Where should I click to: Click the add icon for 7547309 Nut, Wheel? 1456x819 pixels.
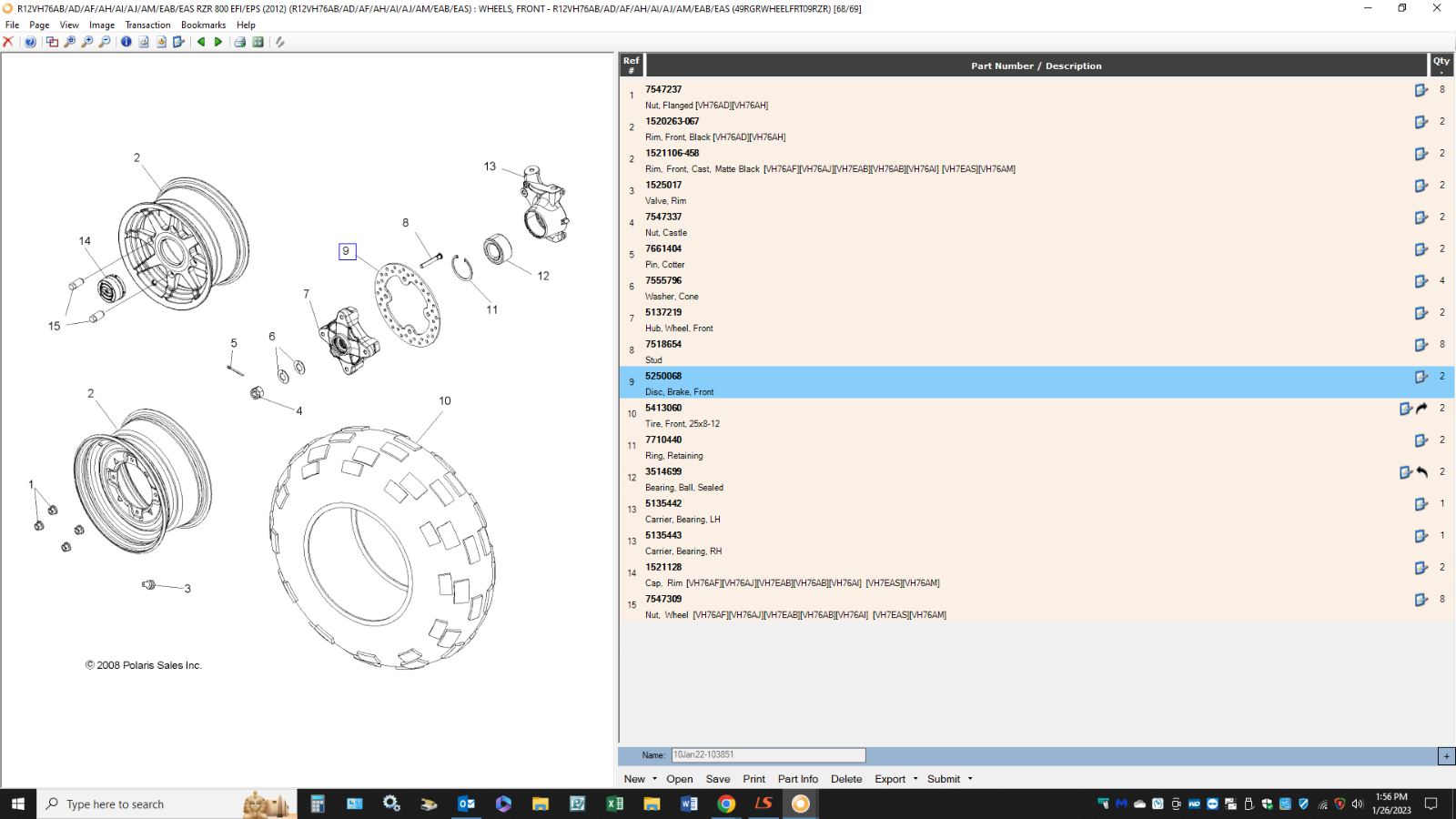1421,600
